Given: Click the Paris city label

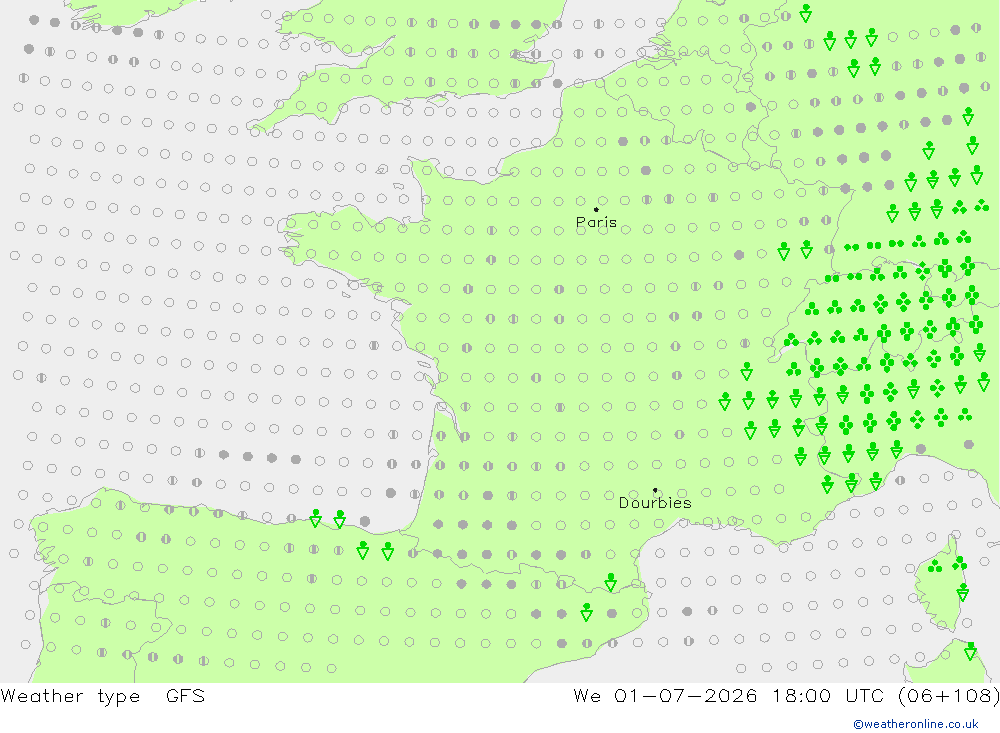Looking at the screenshot, I should pos(596,222).
